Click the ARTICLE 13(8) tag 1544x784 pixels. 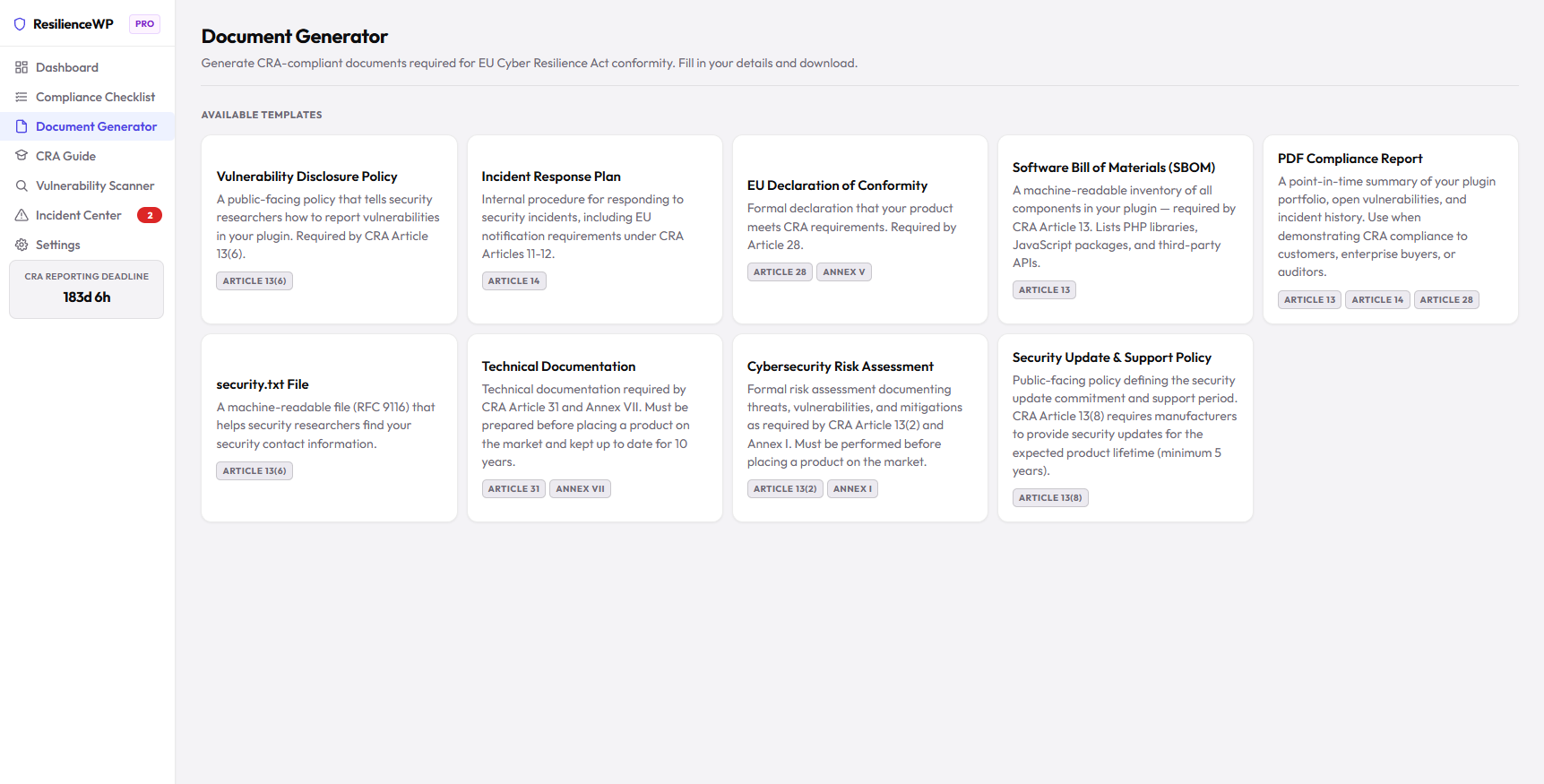point(1050,498)
